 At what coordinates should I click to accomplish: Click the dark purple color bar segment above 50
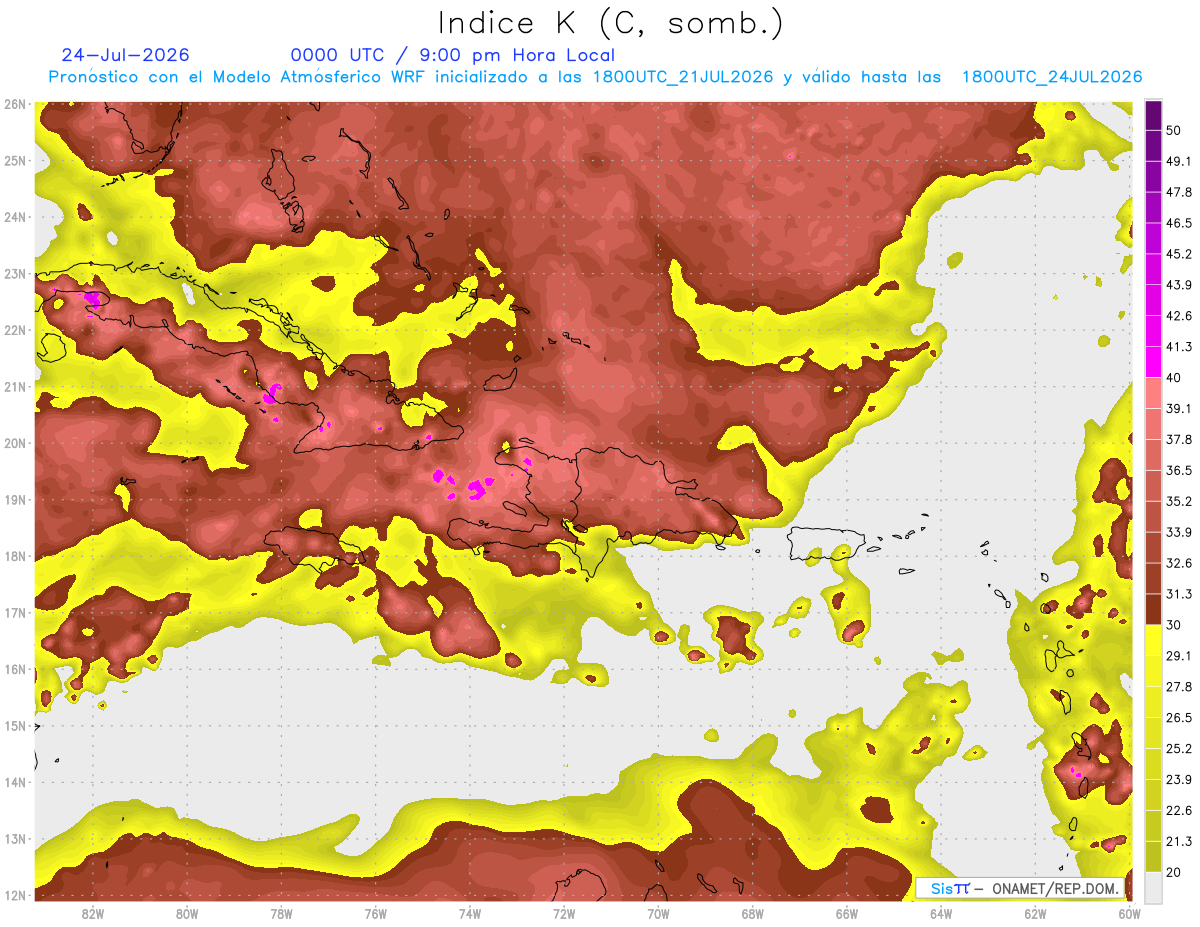pyautogui.click(x=1153, y=115)
